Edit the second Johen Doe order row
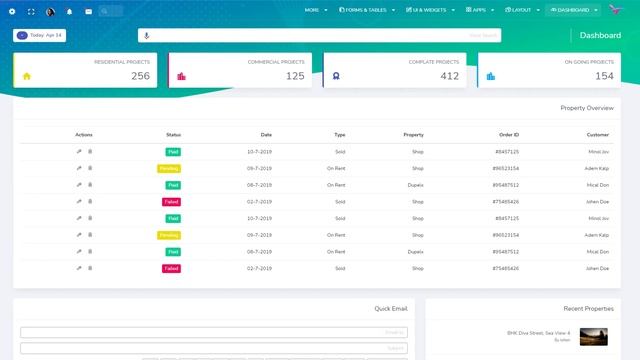Screen dimensions: 640x360 tap(79, 268)
